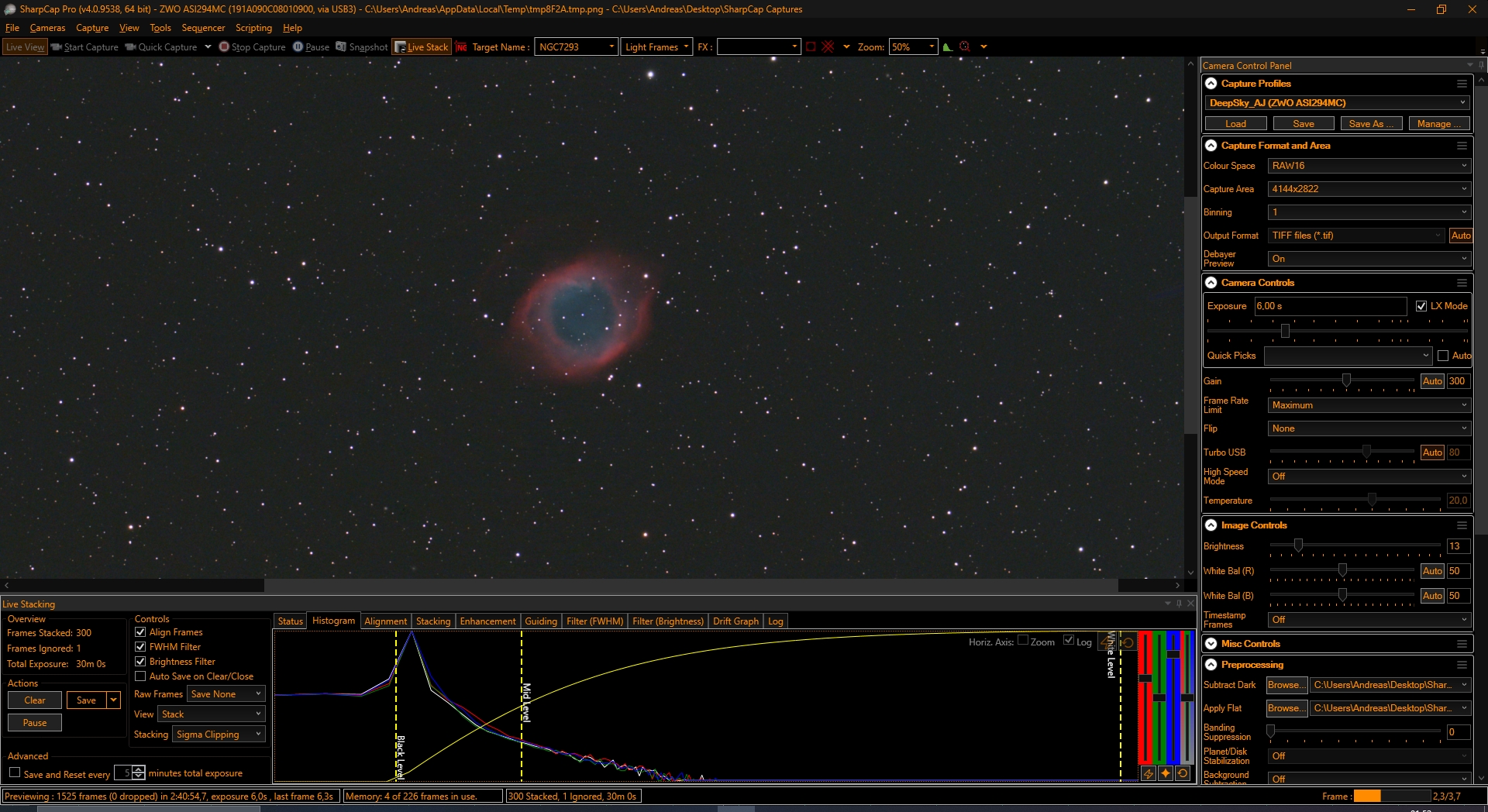
Task: Open the Preprocessing section menu icon
Action: (x=1462, y=665)
